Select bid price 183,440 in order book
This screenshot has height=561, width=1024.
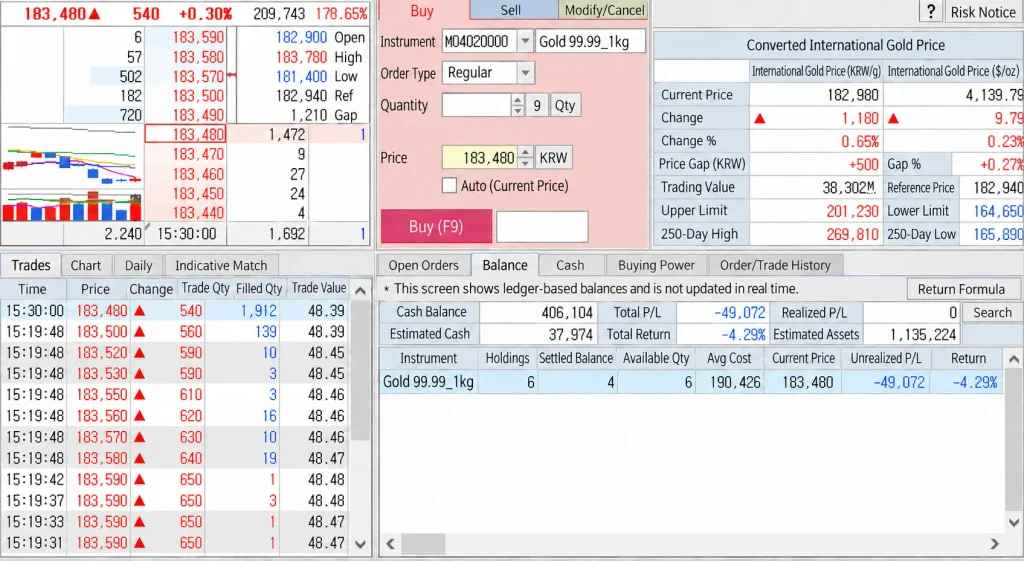[185, 213]
